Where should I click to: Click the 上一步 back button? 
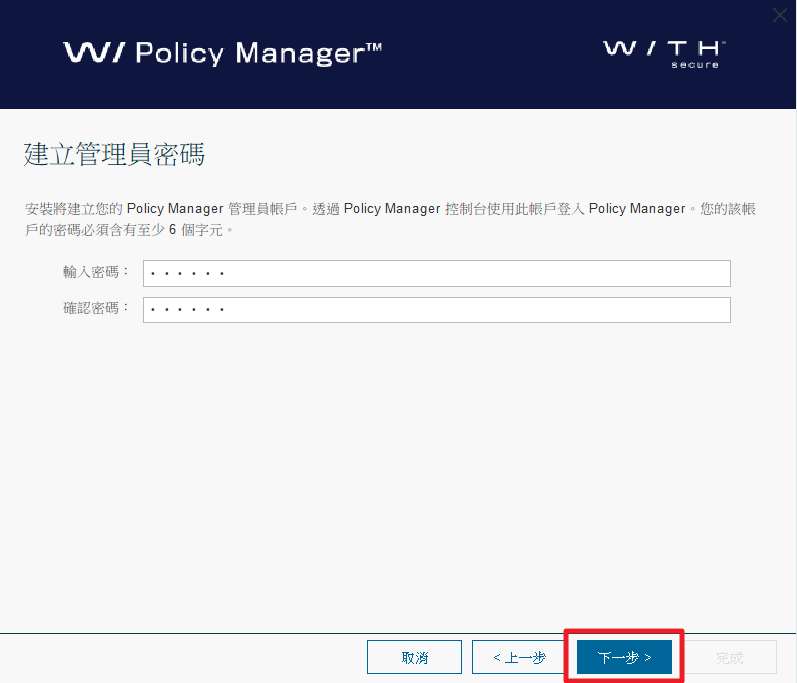click(519, 657)
